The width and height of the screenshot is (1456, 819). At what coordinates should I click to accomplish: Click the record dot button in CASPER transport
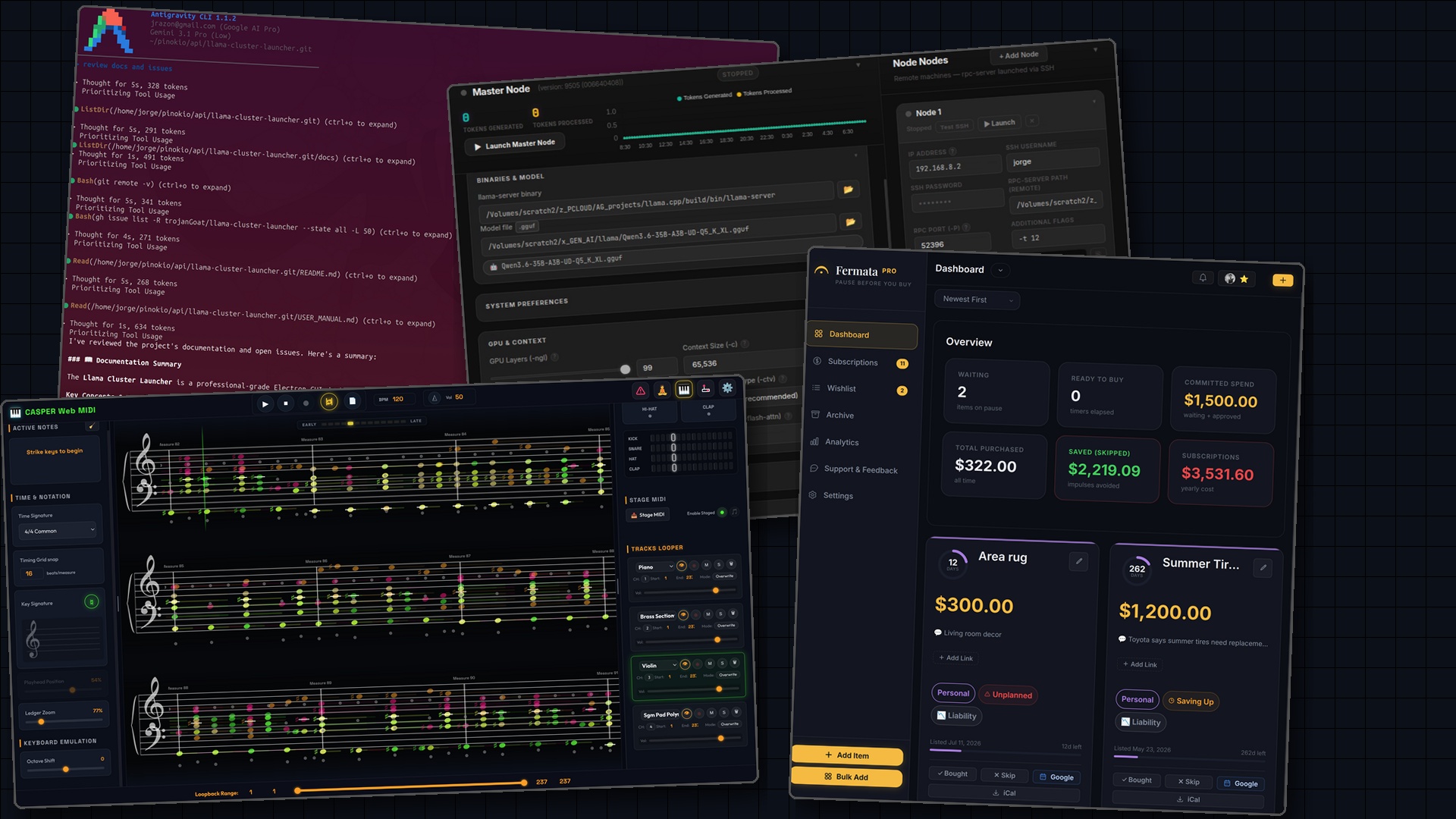[x=306, y=403]
